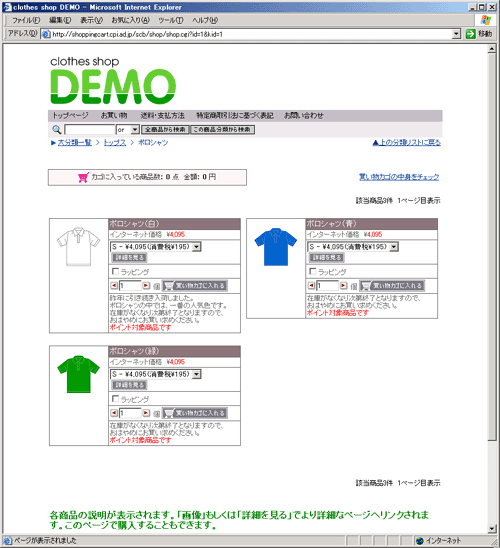Open the green polo shirt image

click(79, 374)
